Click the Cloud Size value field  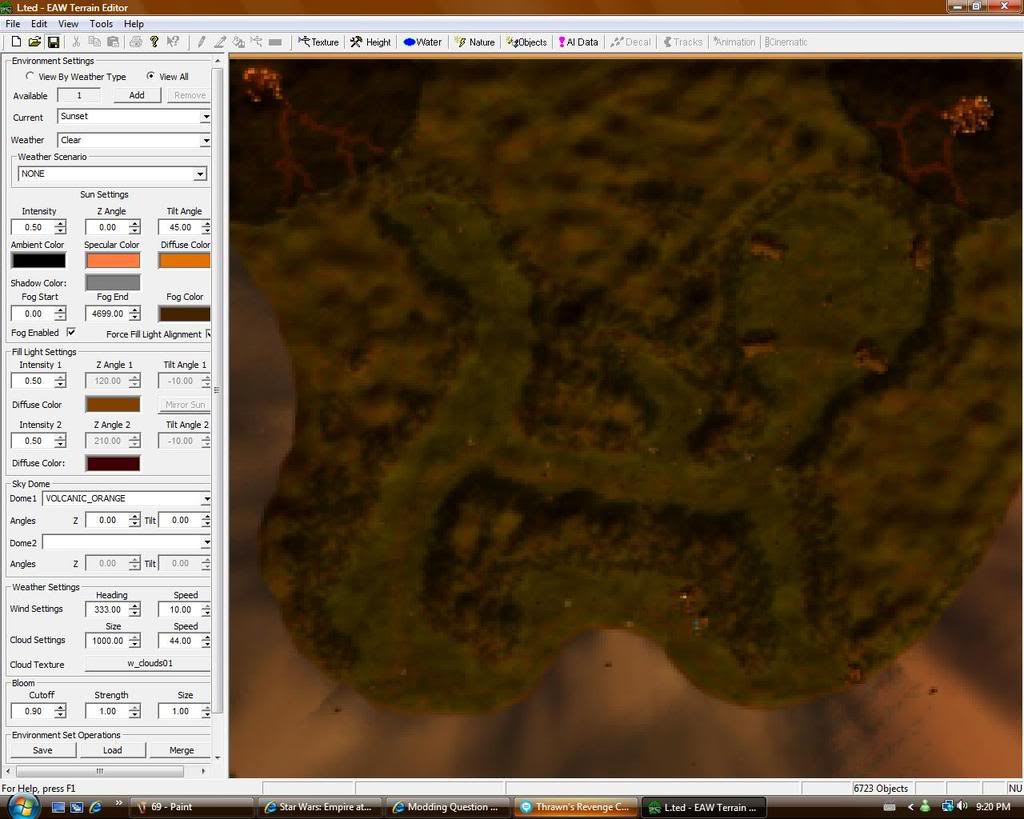click(107, 641)
